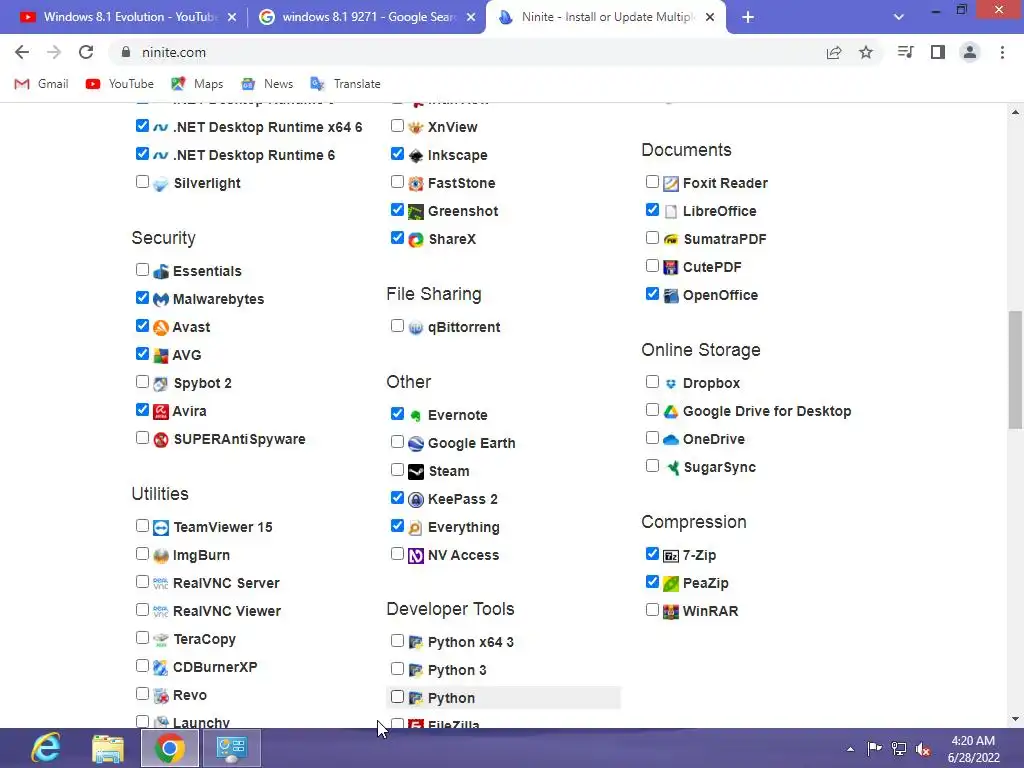Click the 7-Zip icon

coord(671,556)
